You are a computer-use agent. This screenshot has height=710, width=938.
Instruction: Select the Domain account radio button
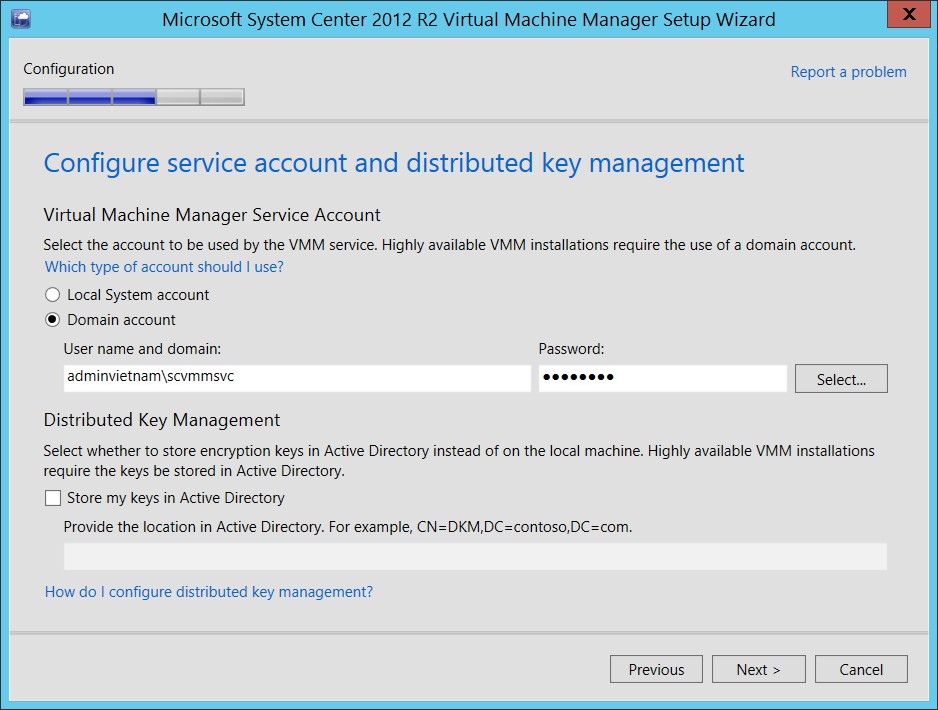[53, 320]
